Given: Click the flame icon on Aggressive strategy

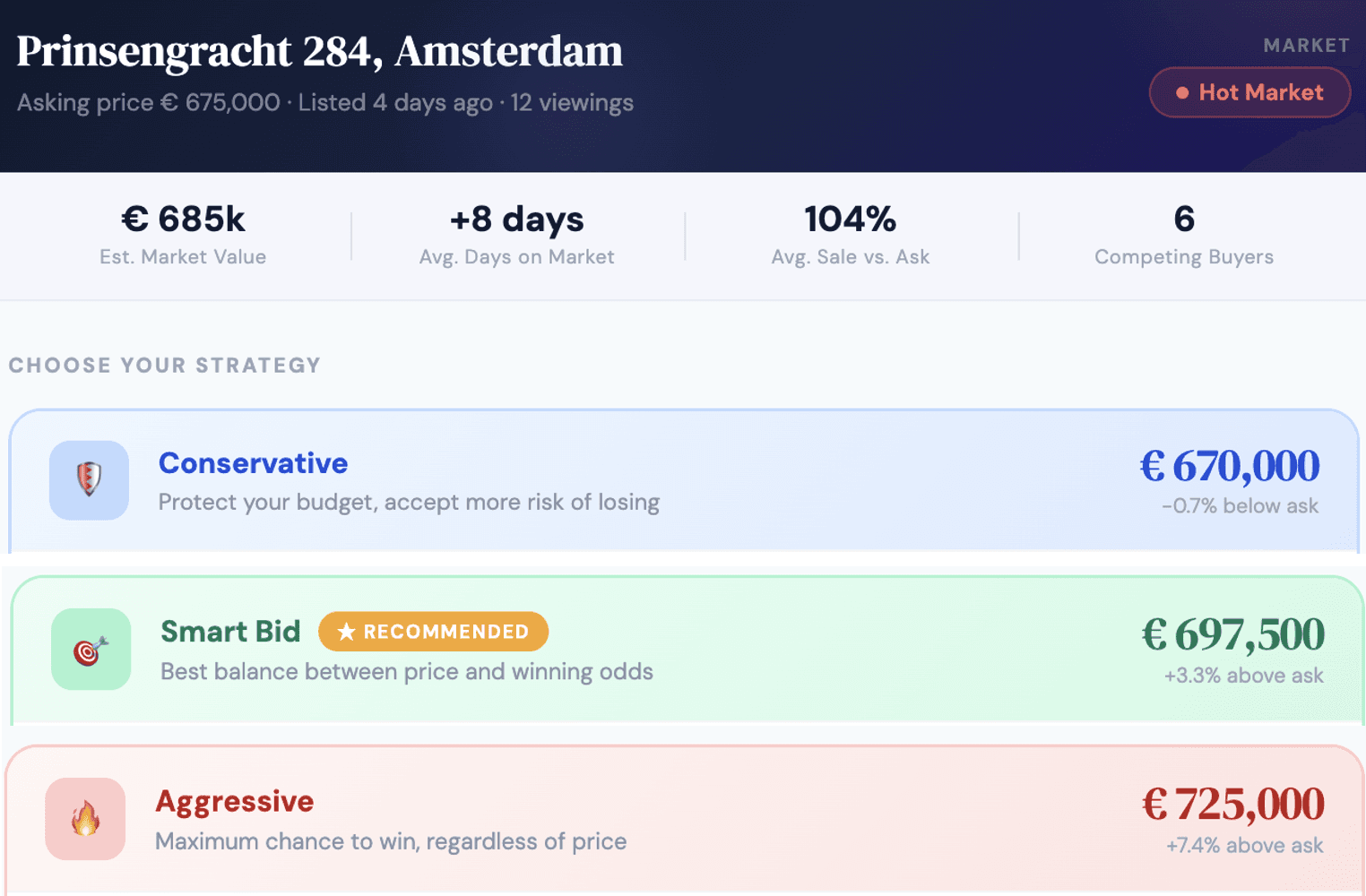Looking at the screenshot, I should pos(85,818).
